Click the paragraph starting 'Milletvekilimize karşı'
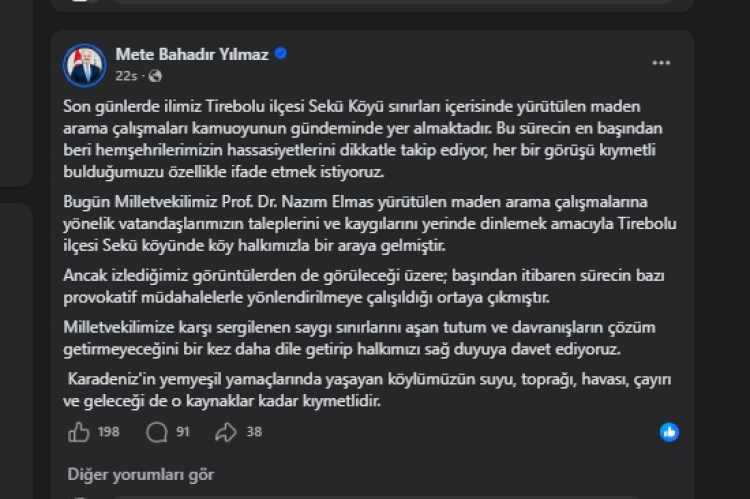This screenshot has width=750, height=499. click(x=350, y=338)
